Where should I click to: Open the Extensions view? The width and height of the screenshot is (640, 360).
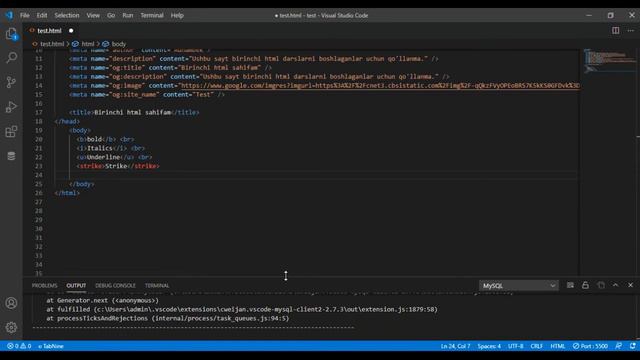(x=11, y=131)
